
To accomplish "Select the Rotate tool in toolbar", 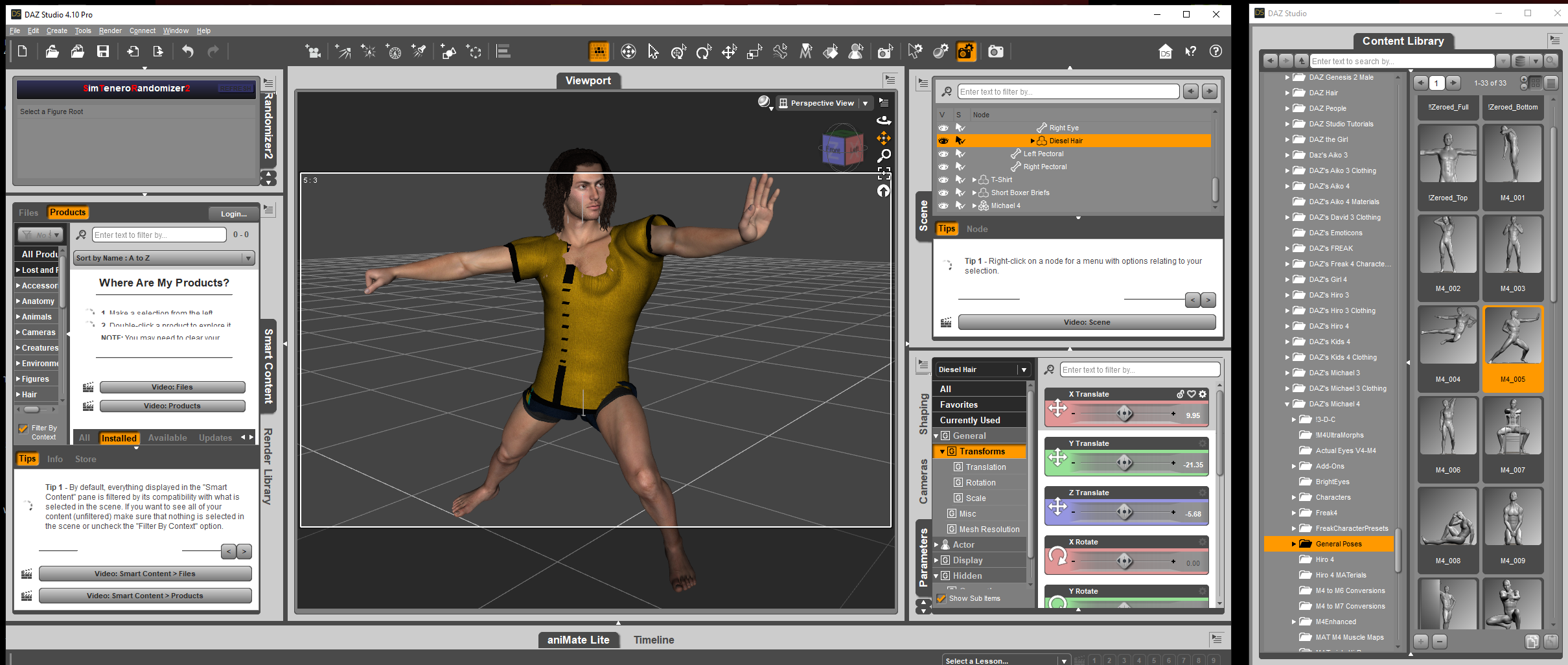I will tap(704, 52).
